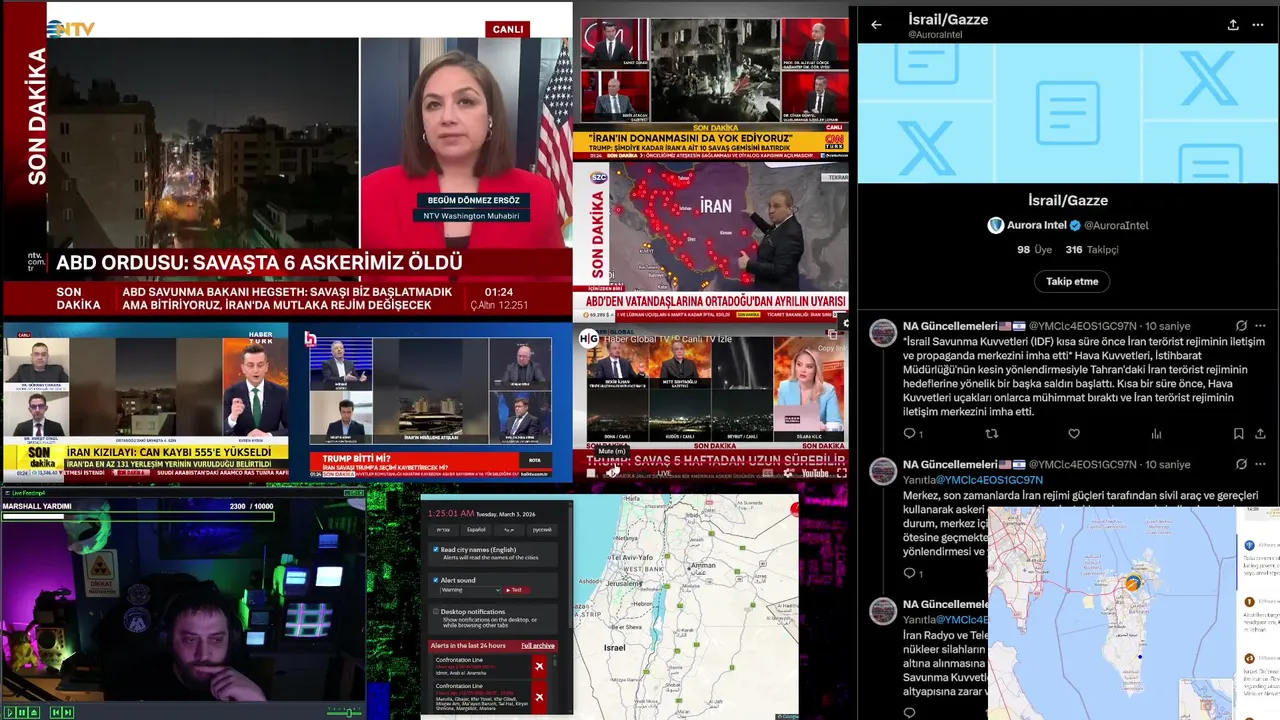Click the eject button in Live Feed player

click(34, 712)
